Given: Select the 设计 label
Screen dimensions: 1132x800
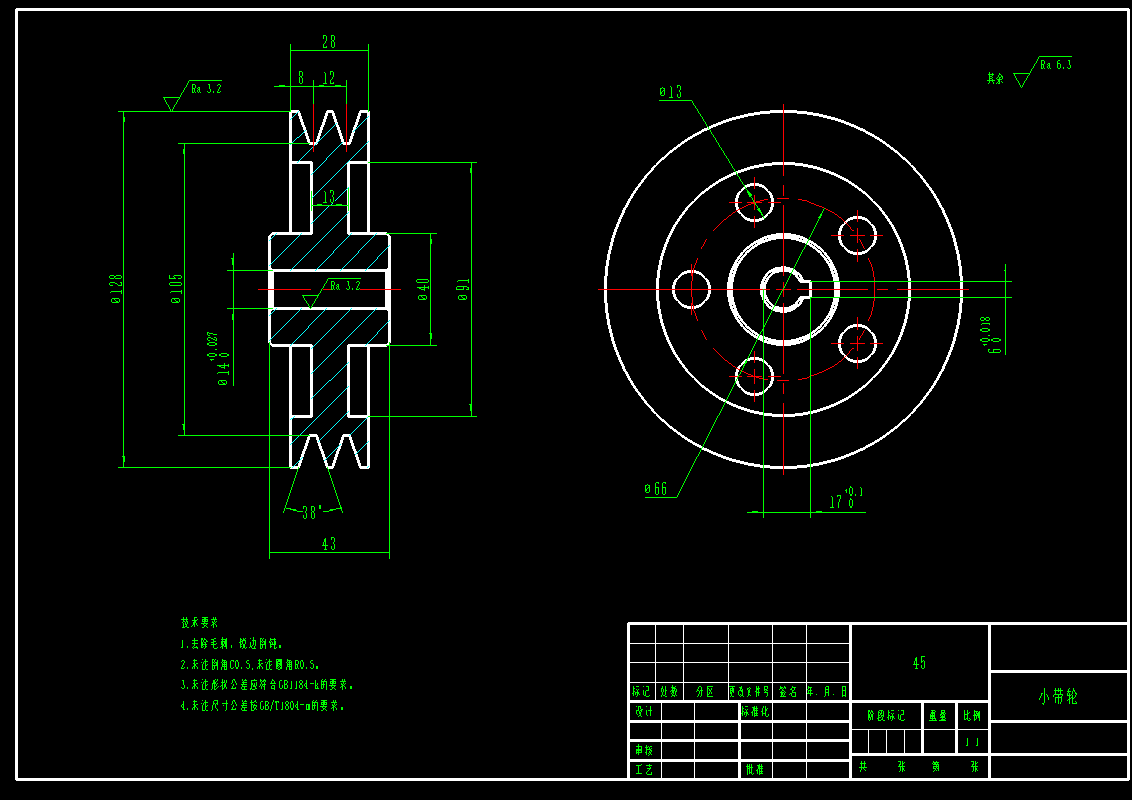Looking at the screenshot, I should pos(644,711).
